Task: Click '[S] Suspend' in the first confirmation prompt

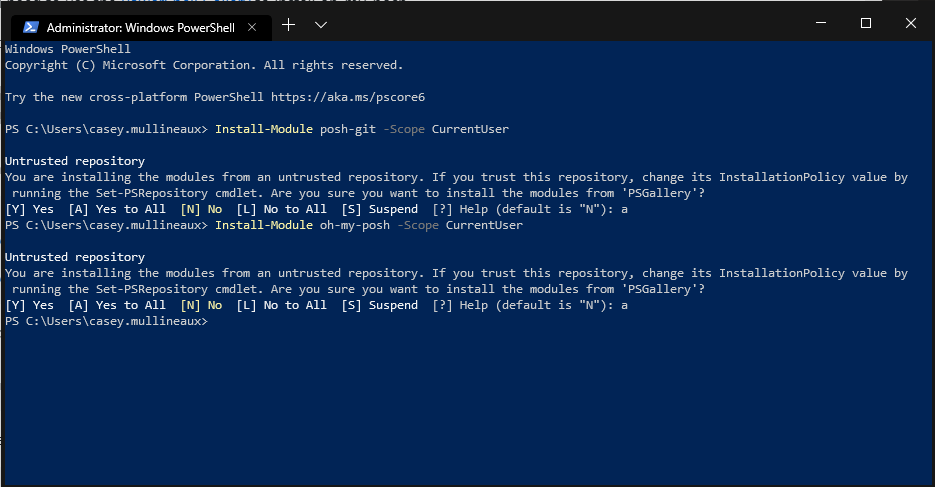Action: coord(379,209)
